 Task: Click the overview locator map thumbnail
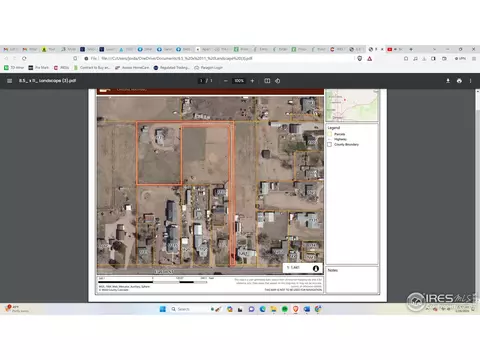click(352, 105)
